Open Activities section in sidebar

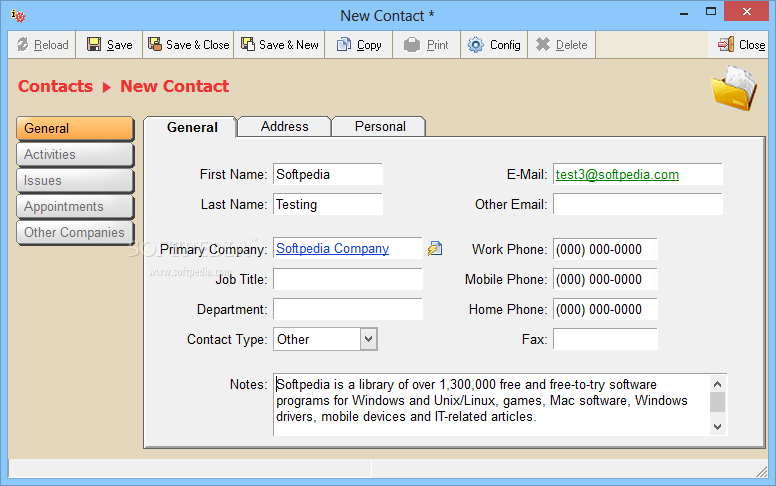(x=75, y=154)
